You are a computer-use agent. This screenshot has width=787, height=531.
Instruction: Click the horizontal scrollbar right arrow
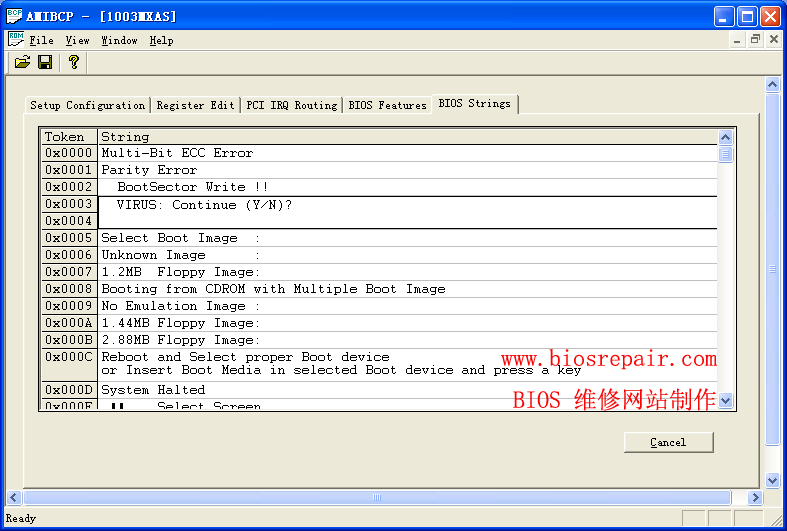click(x=754, y=497)
